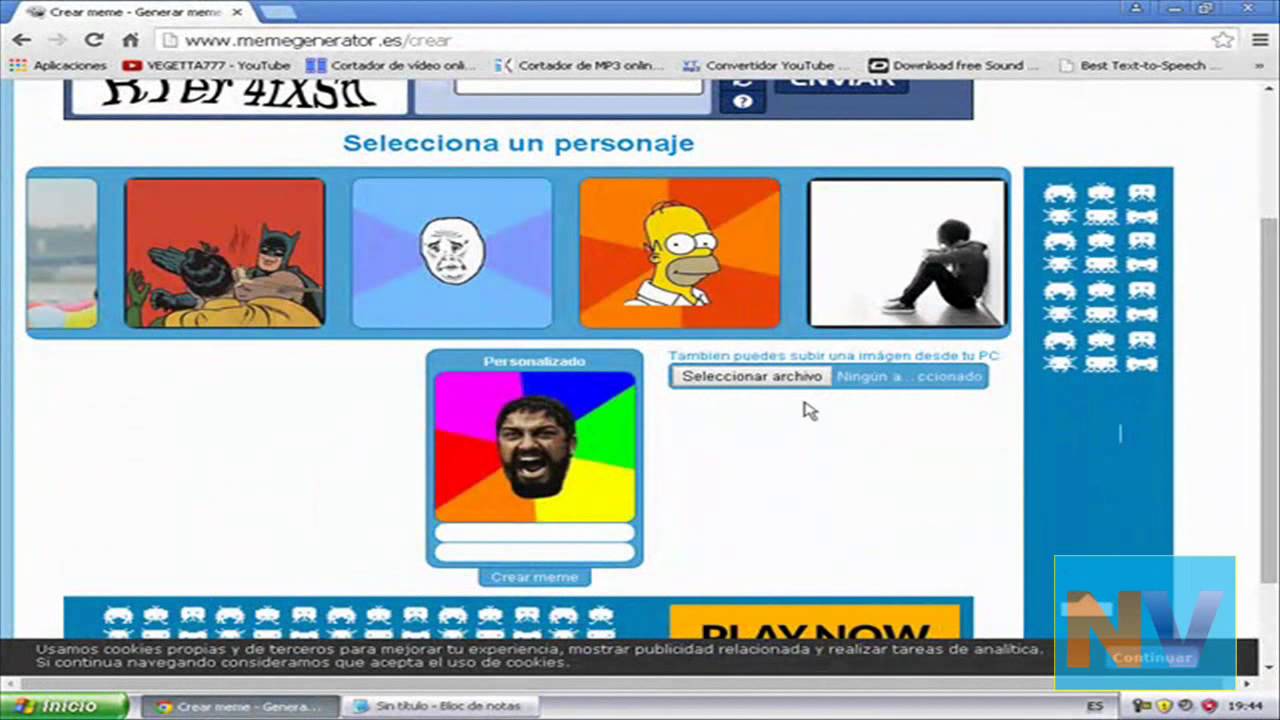Open the Cortador de video online bookmark

[x=392, y=65]
